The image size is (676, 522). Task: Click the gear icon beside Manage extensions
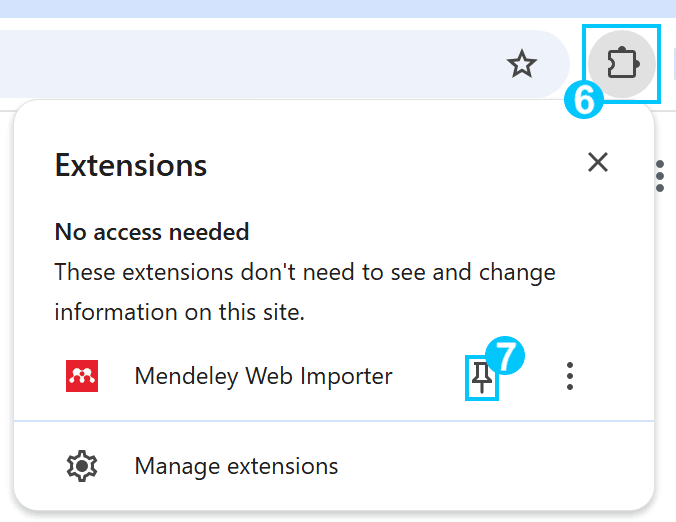pyautogui.click(x=82, y=466)
